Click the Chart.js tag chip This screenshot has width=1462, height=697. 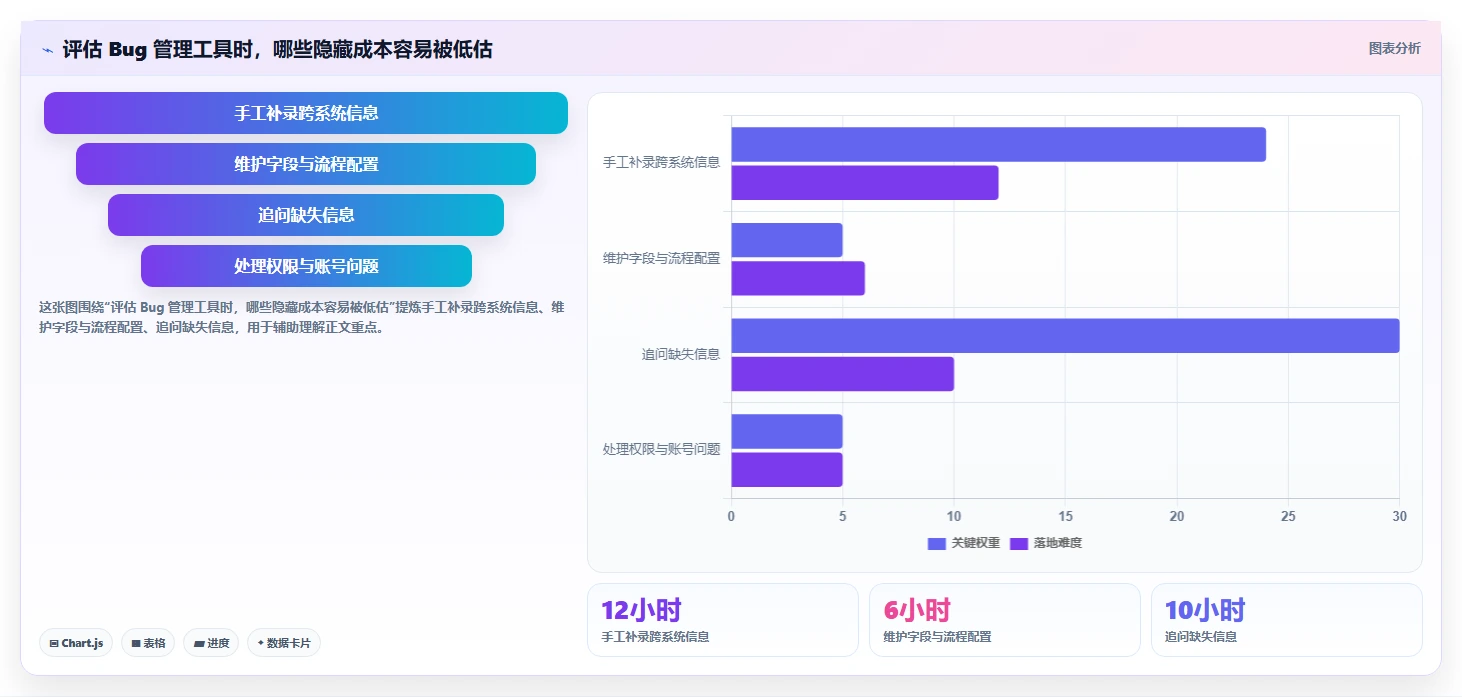point(76,643)
